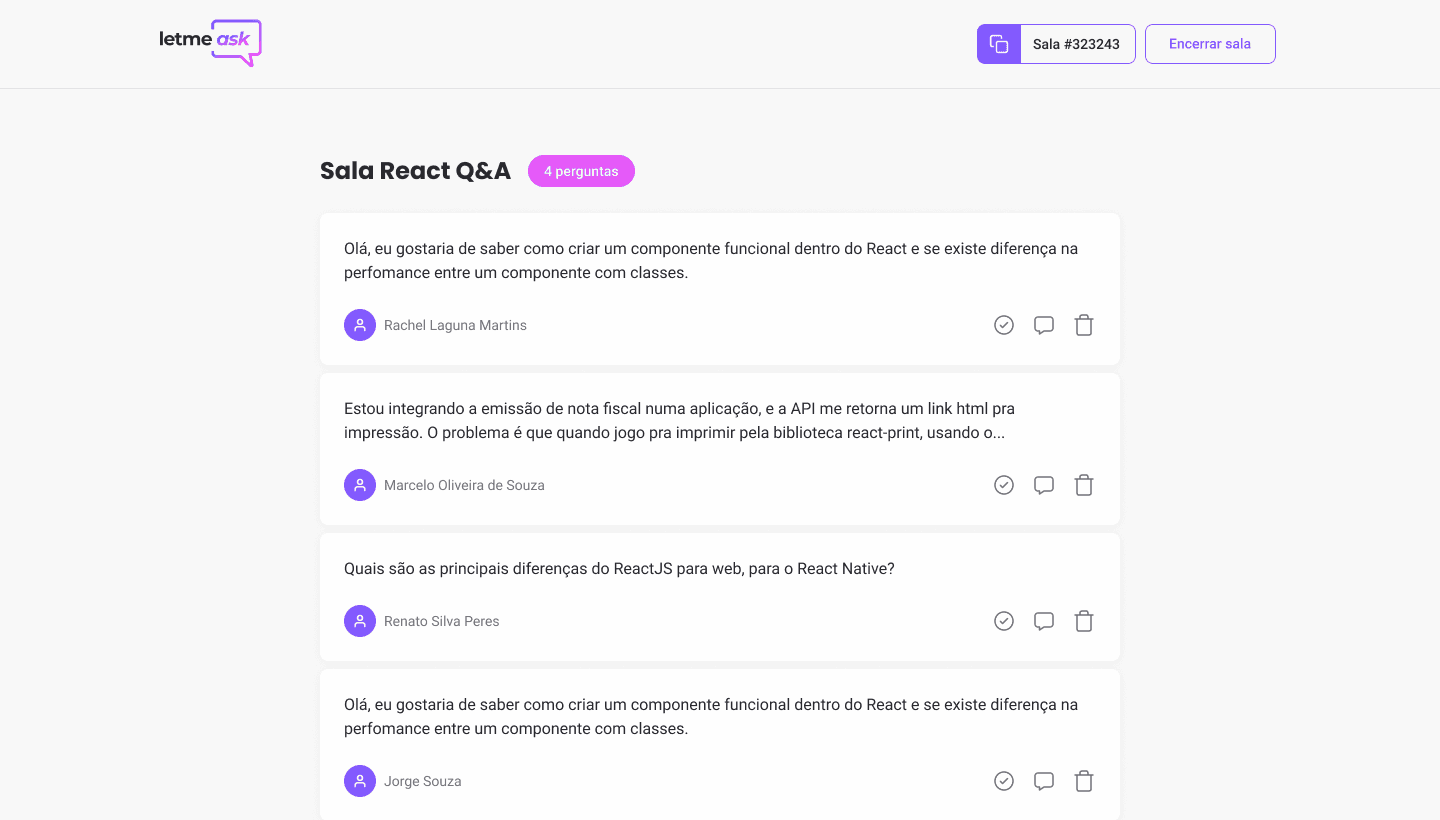Click the Sala #323243 code label
This screenshot has width=1440, height=820.
[1076, 44]
